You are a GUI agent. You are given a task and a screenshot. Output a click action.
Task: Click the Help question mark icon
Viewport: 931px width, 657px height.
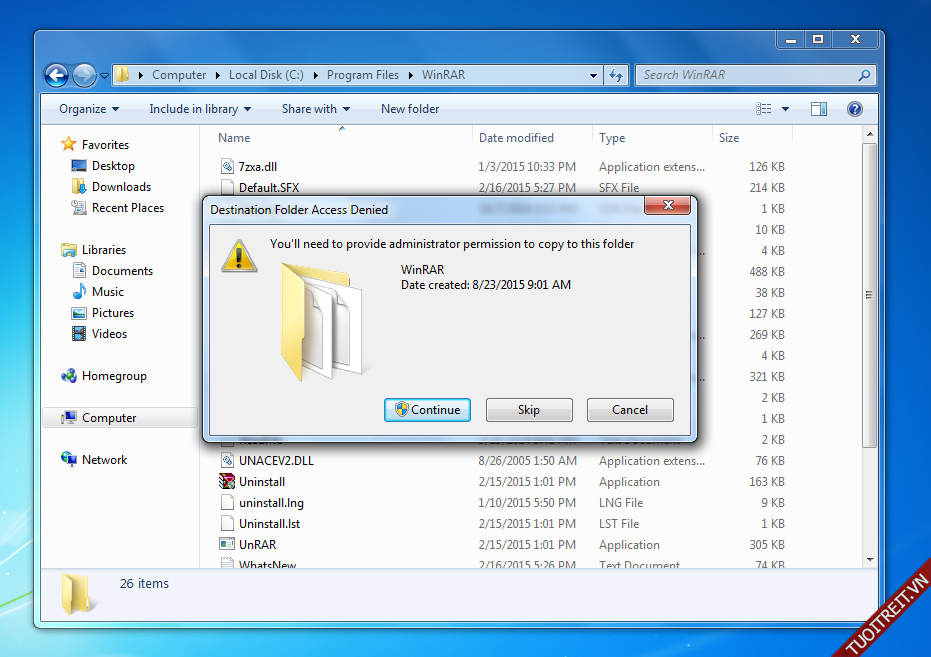[854, 109]
